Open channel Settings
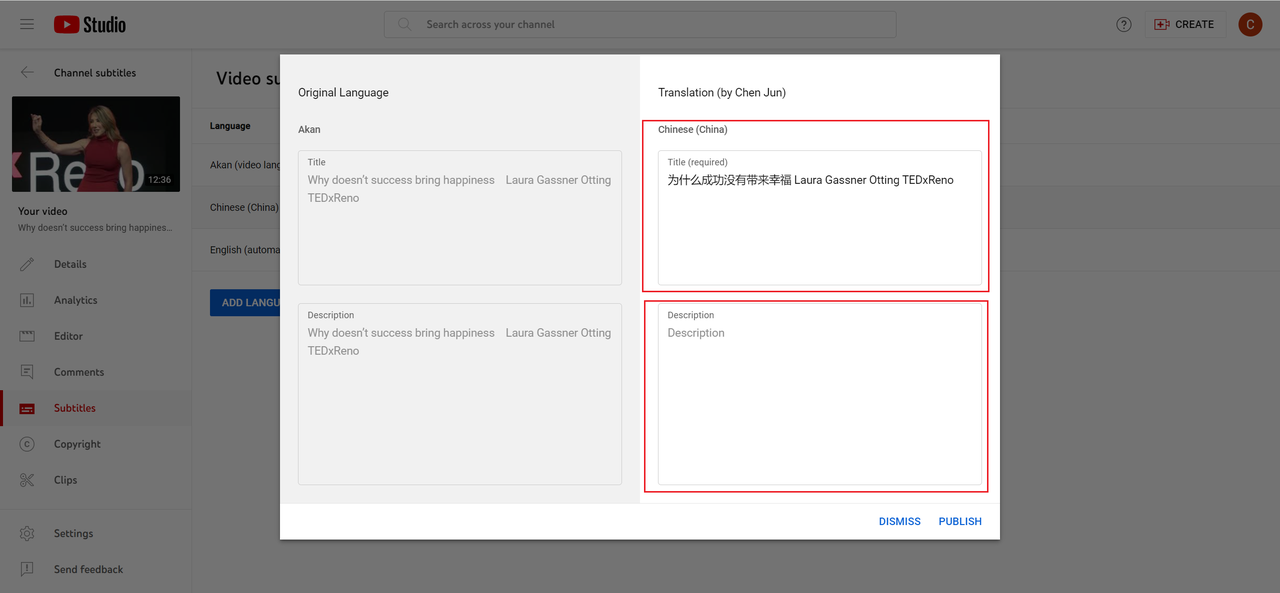1280x593 pixels. (x=73, y=534)
